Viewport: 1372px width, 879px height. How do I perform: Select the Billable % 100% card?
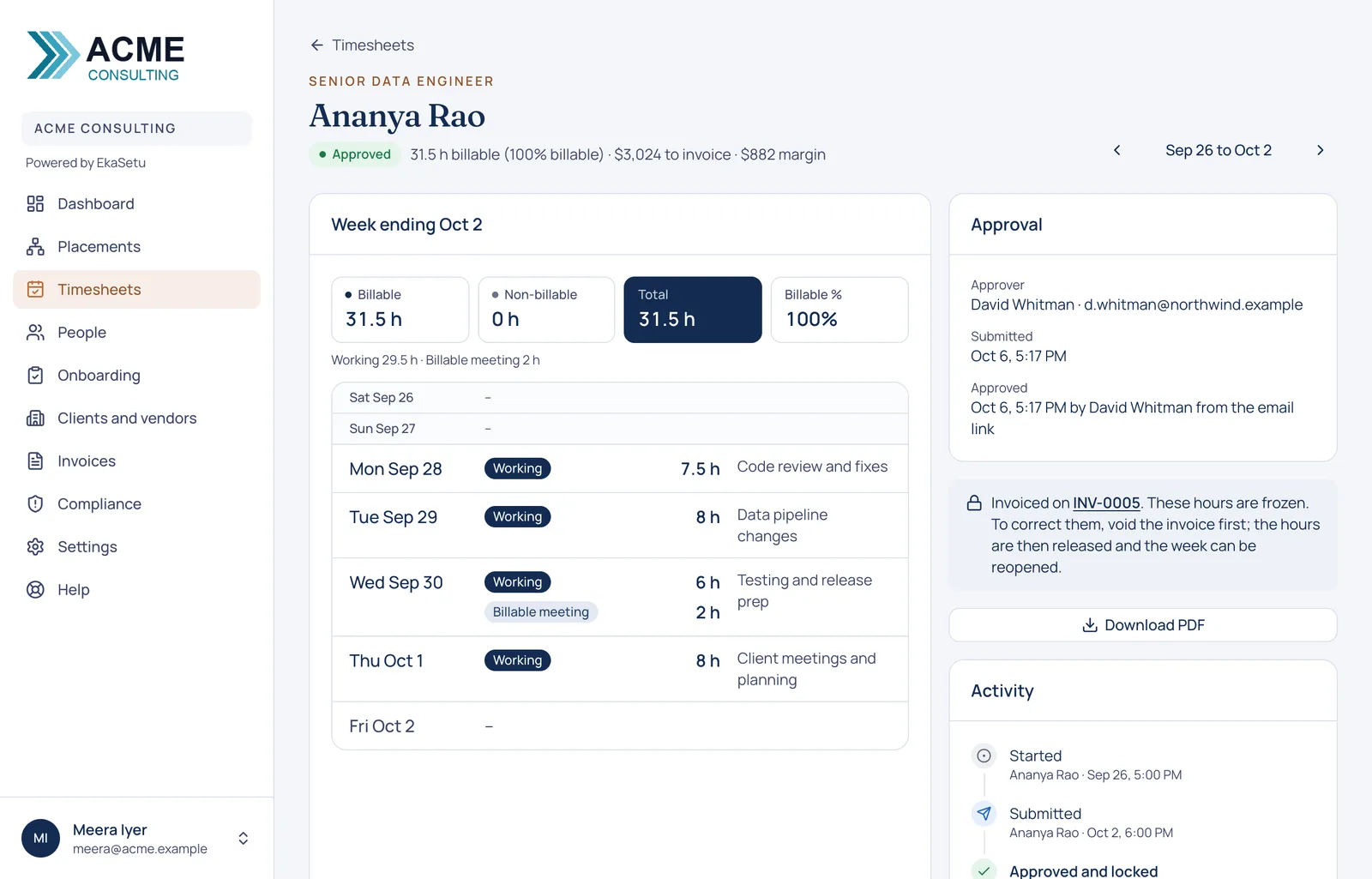(x=839, y=310)
